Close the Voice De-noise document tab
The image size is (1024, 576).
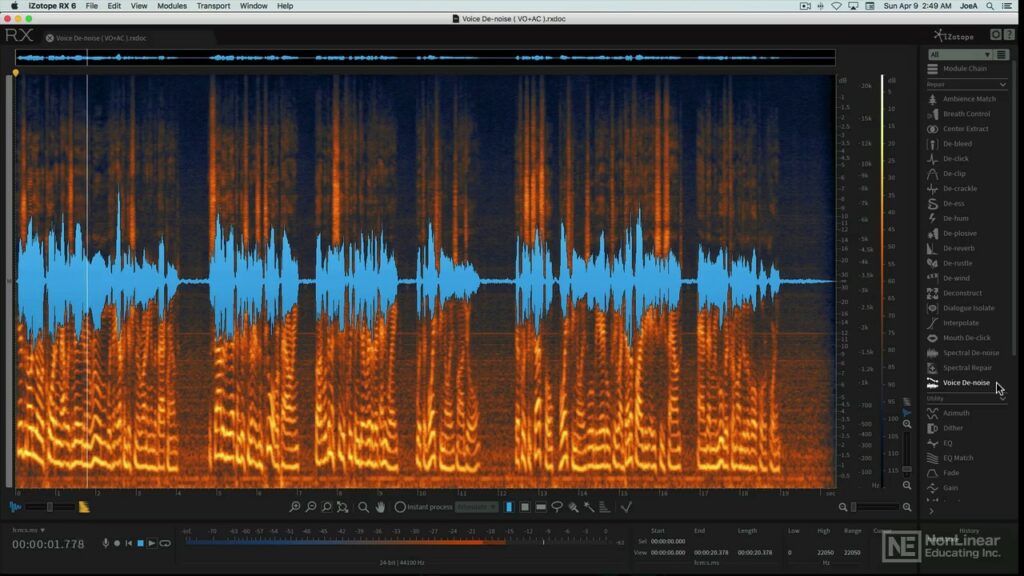coord(50,38)
